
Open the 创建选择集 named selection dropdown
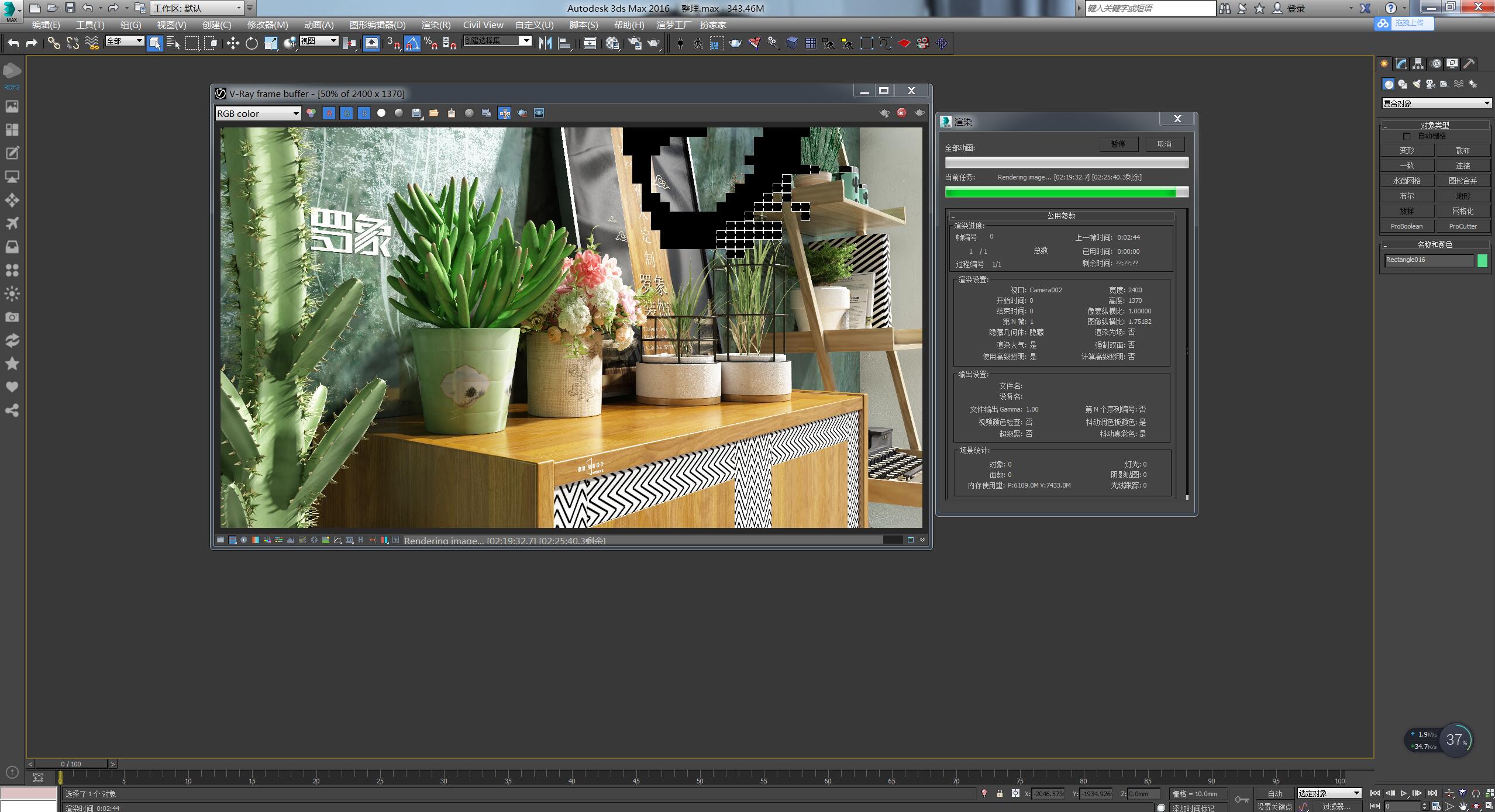(497, 41)
